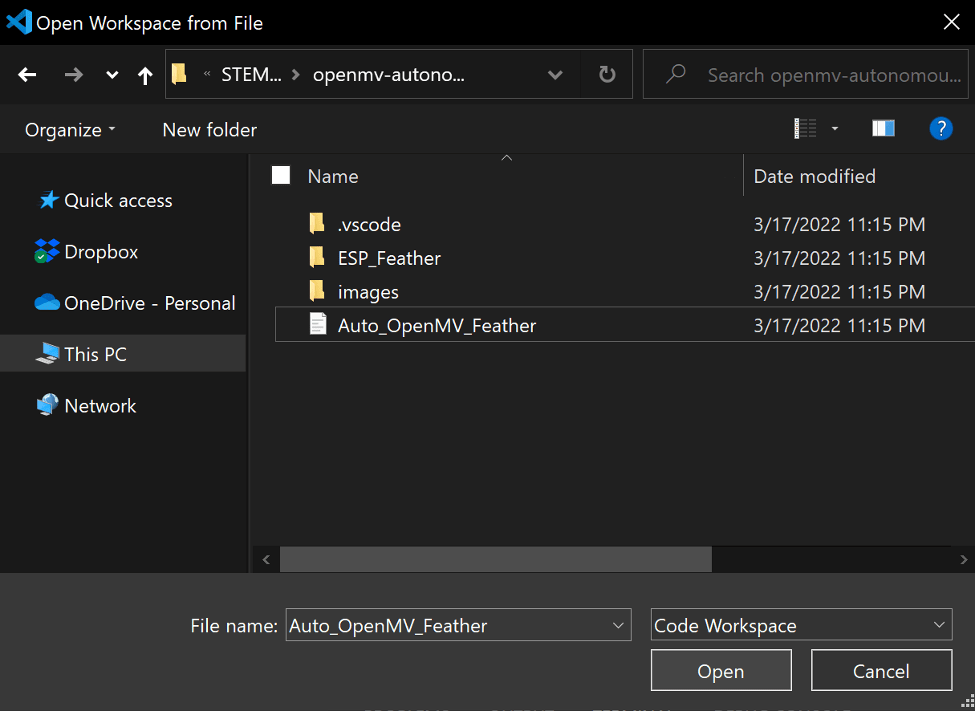Toggle the preview pane icon
This screenshot has width=977, height=712.
click(883, 129)
